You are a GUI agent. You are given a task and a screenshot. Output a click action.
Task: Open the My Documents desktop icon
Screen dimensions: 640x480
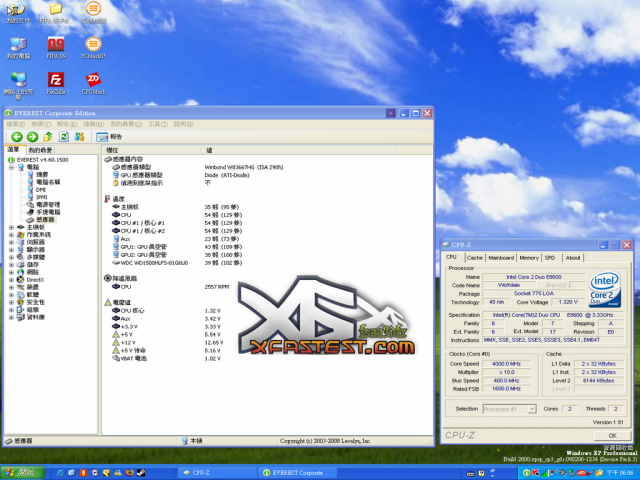click(x=18, y=12)
